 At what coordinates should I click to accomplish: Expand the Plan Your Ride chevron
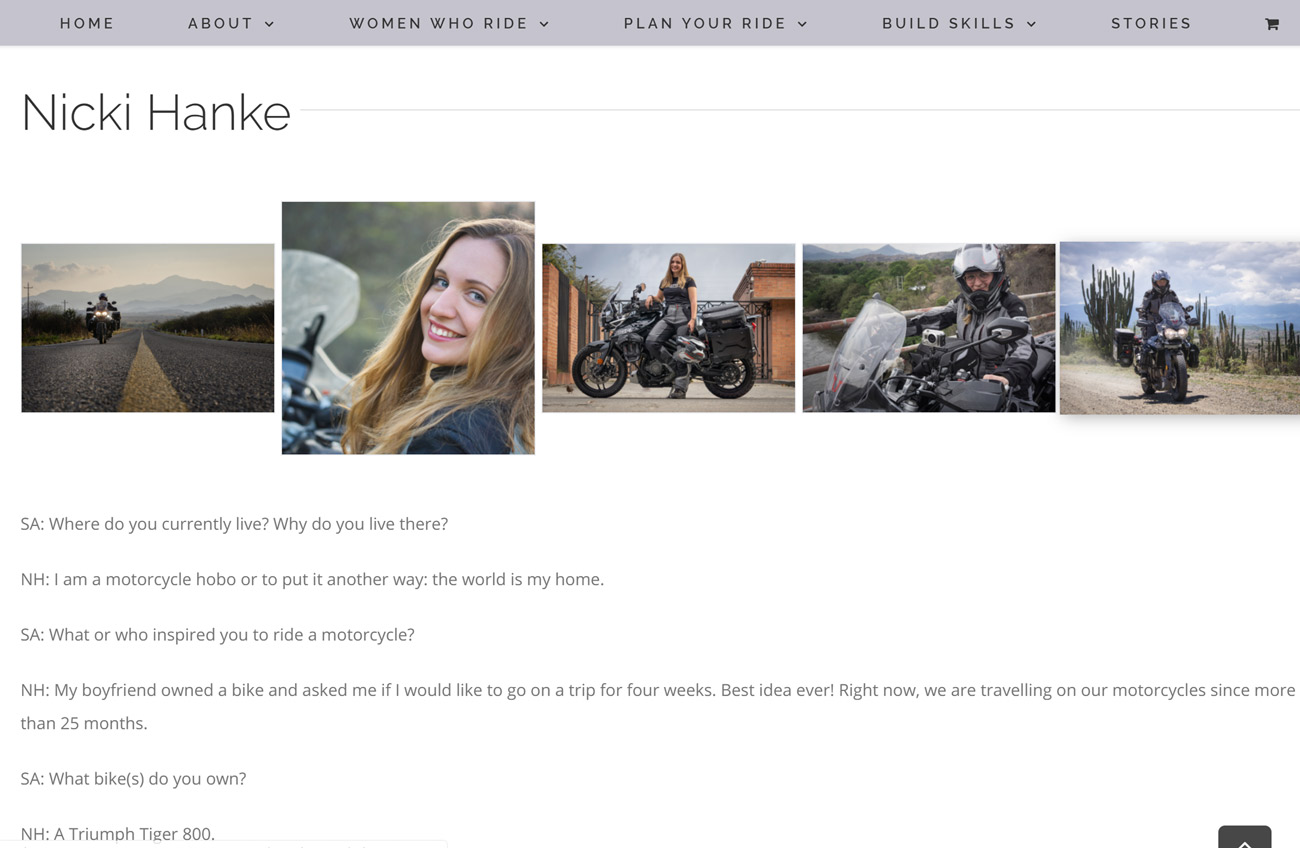(802, 24)
